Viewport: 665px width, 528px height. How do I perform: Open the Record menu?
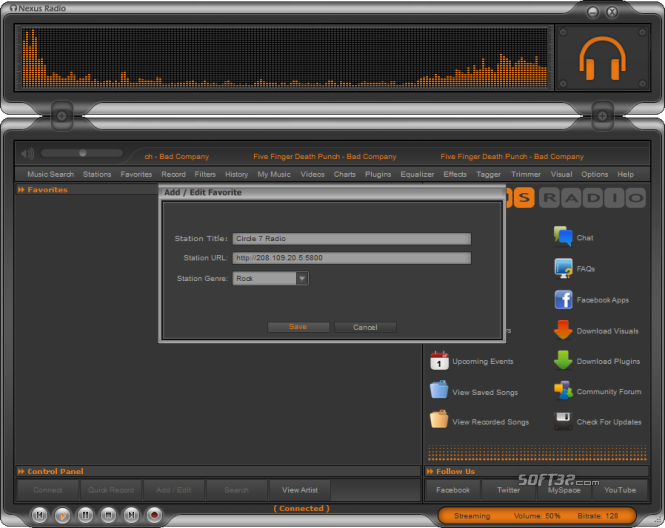(173, 174)
